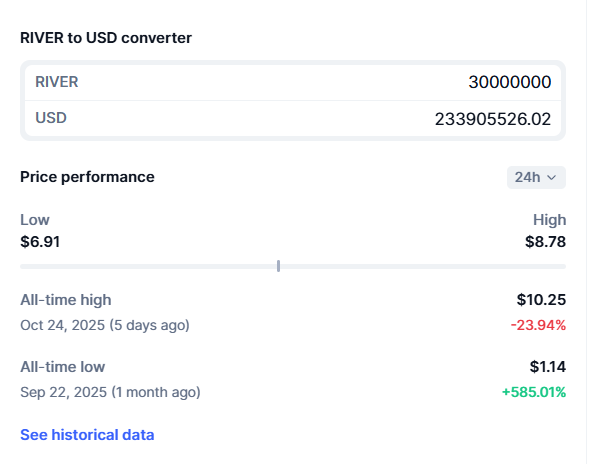Click the USD currency label in converter
This screenshot has width=592, height=464.
click(x=51, y=118)
